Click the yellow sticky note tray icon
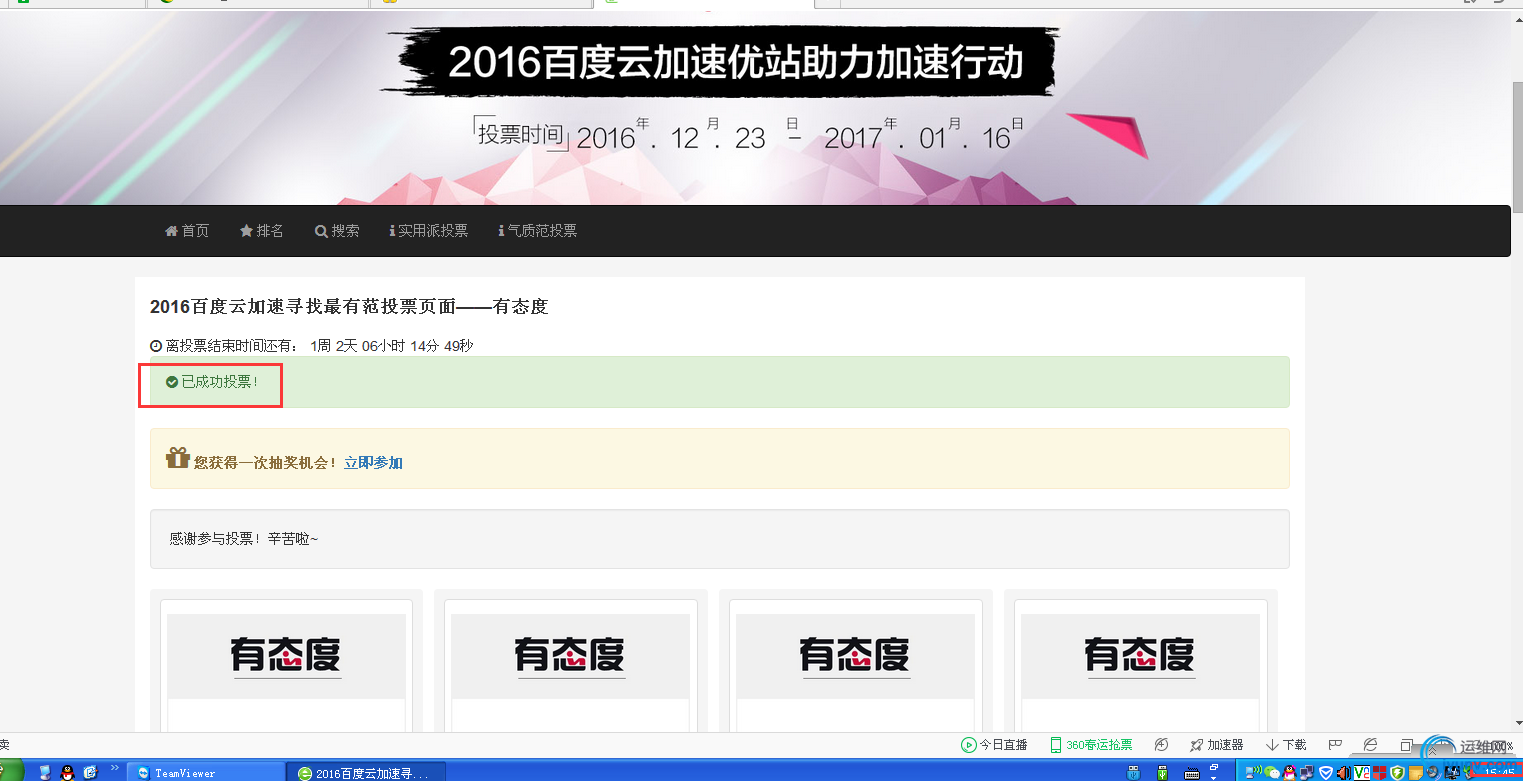 [1416, 773]
